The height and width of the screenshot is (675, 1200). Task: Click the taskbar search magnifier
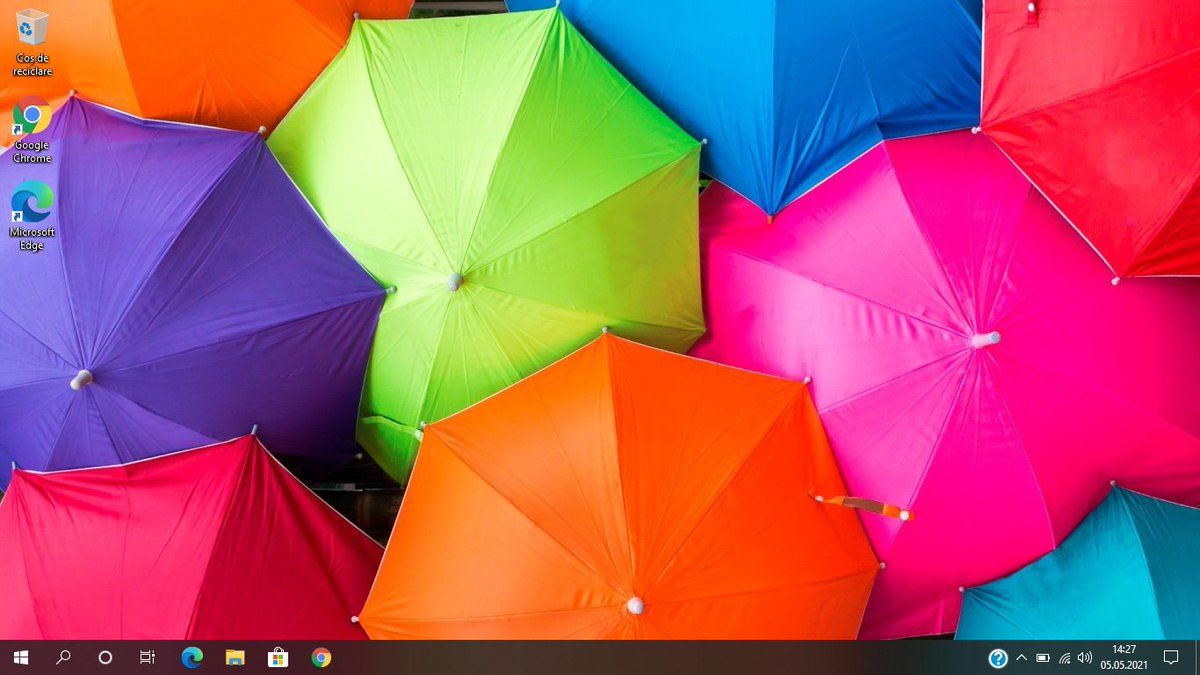pyautogui.click(x=63, y=657)
